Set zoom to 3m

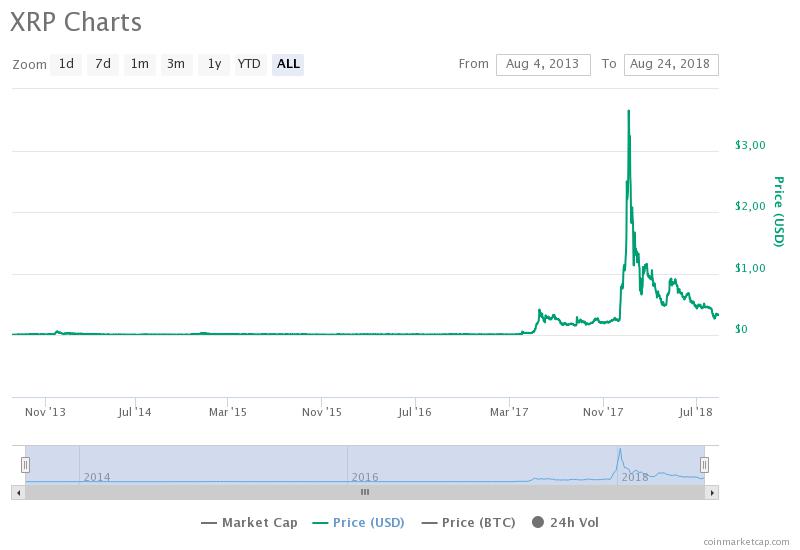(x=177, y=64)
